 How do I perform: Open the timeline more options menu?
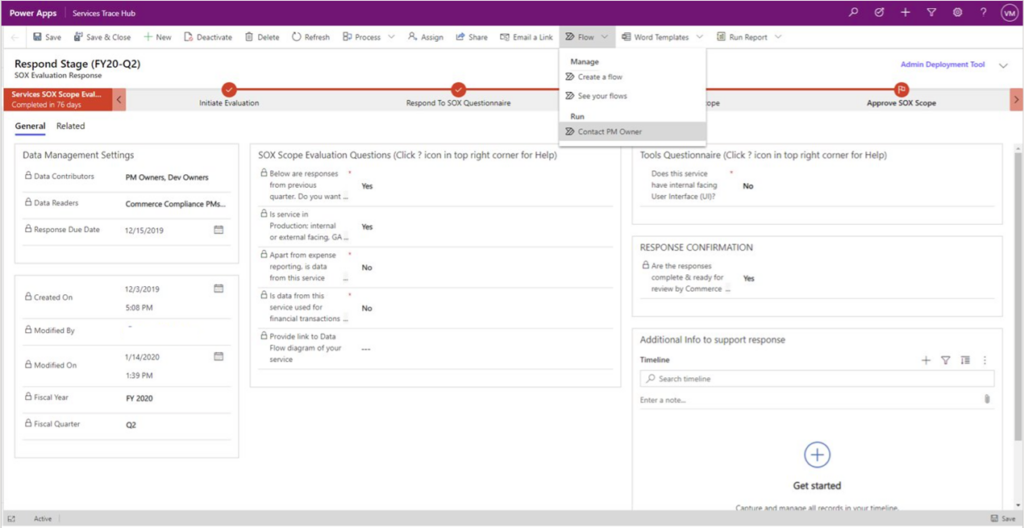[985, 360]
